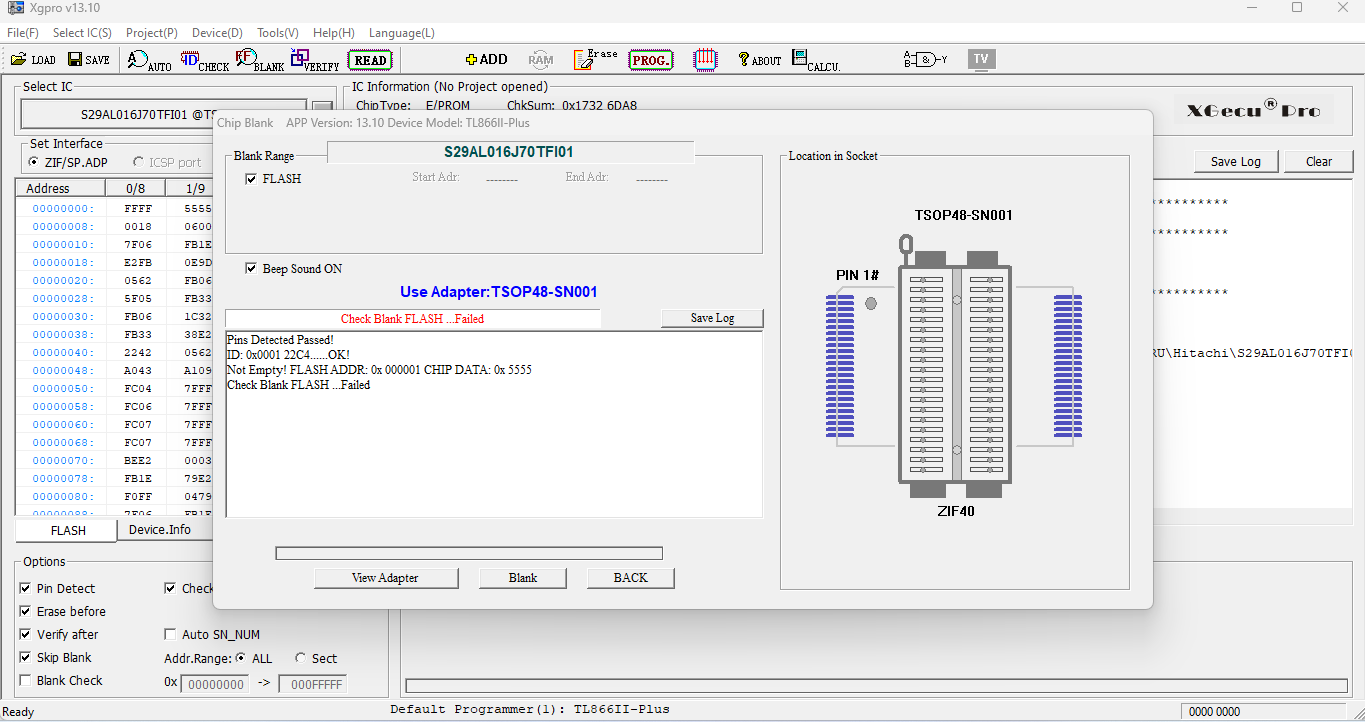This screenshot has height=722, width=1365.
Task: Open the Select IC(S) menu
Action: [82, 33]
